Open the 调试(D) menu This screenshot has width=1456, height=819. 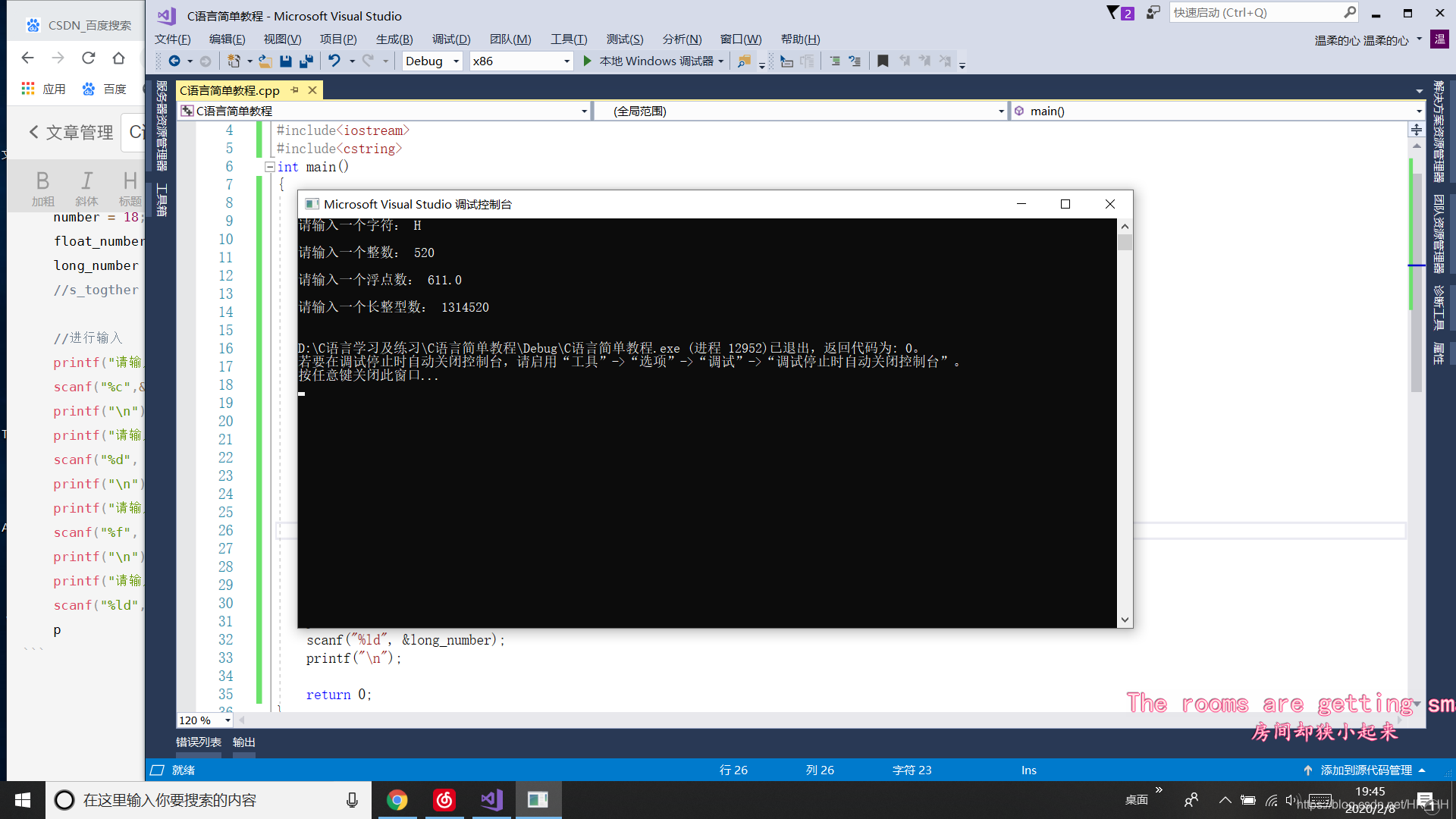point(451,39)
